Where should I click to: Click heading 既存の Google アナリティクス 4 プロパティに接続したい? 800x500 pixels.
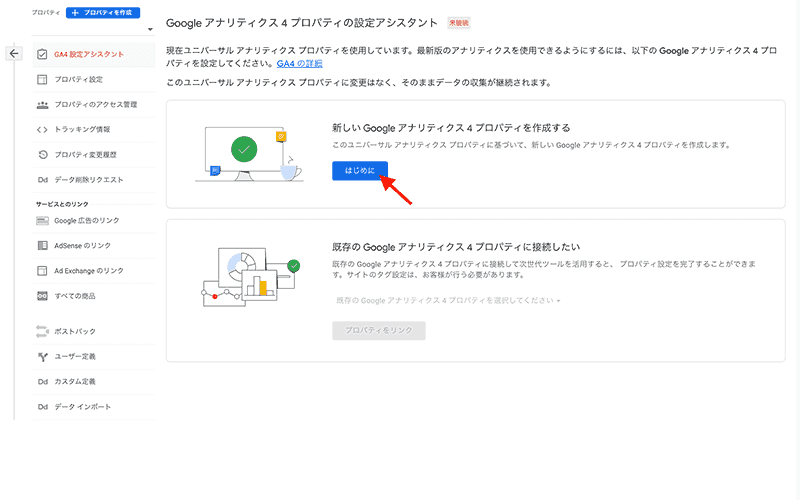(456, 247)
